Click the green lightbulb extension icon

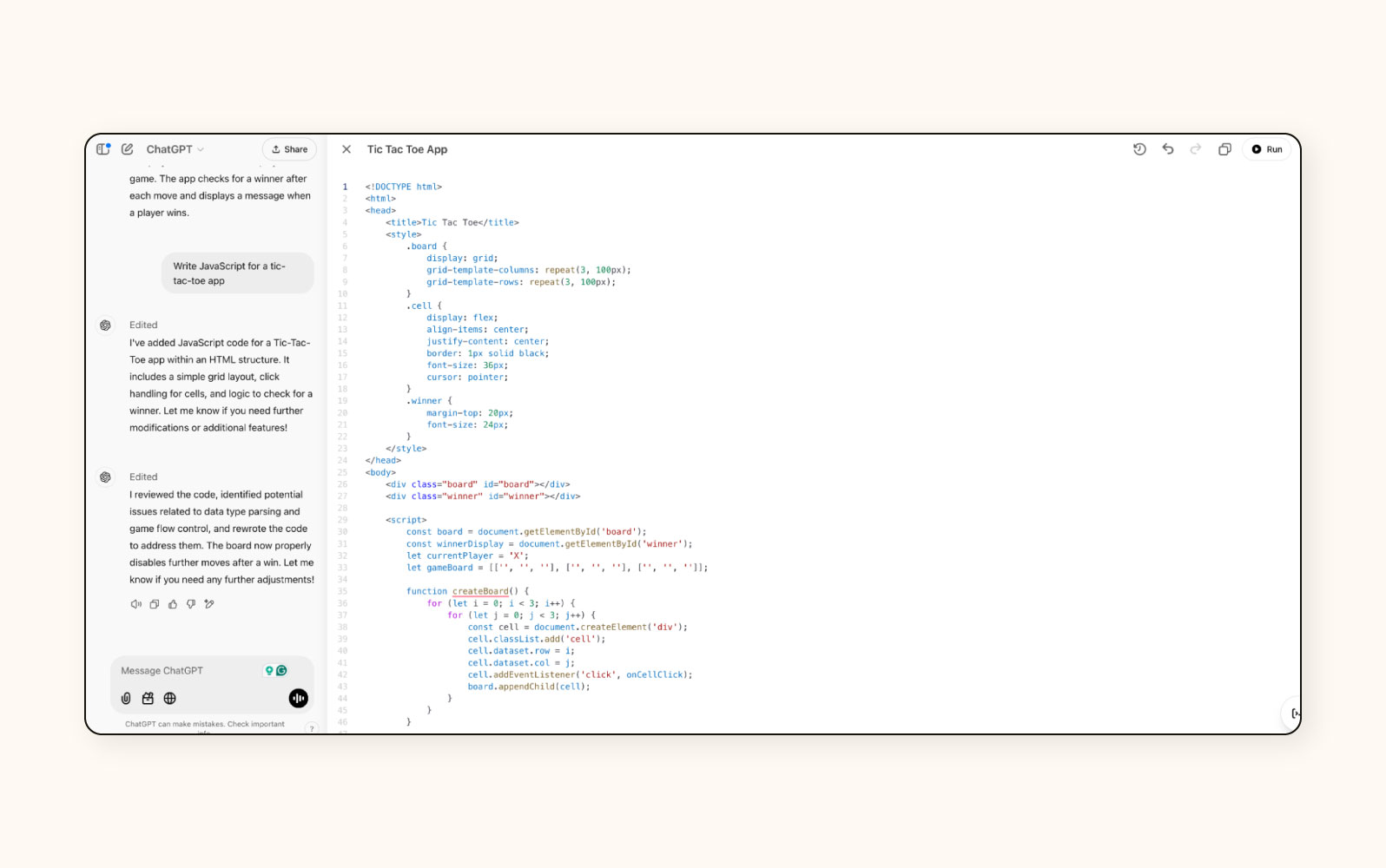[x=269, y=671]
